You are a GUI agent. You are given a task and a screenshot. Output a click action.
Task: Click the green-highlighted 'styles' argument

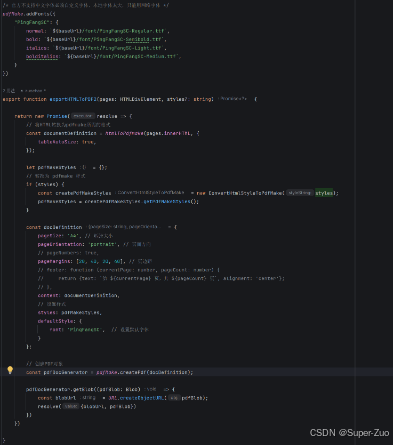pyautogui.click(x=324, y=193)
